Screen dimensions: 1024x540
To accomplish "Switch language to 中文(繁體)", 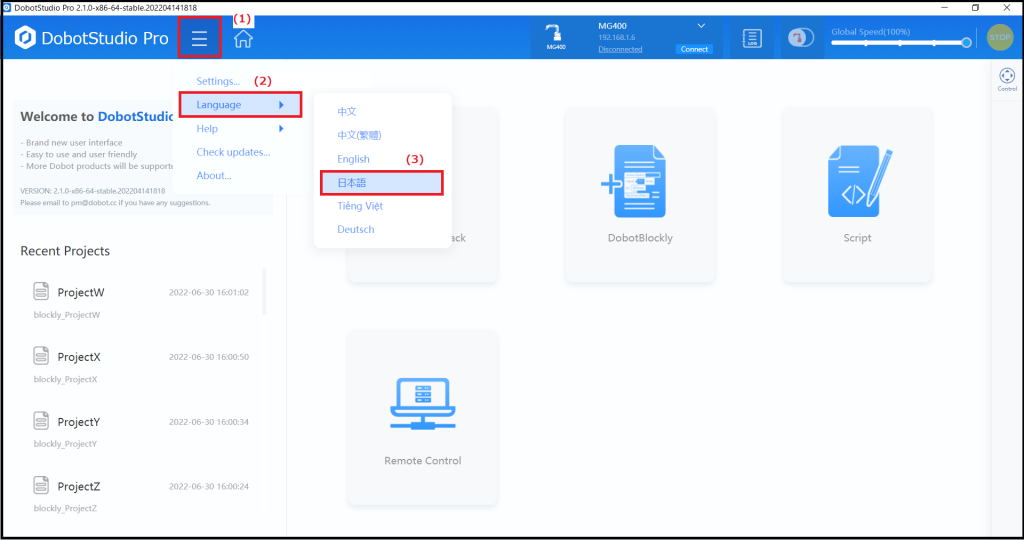I will point(359,135).
